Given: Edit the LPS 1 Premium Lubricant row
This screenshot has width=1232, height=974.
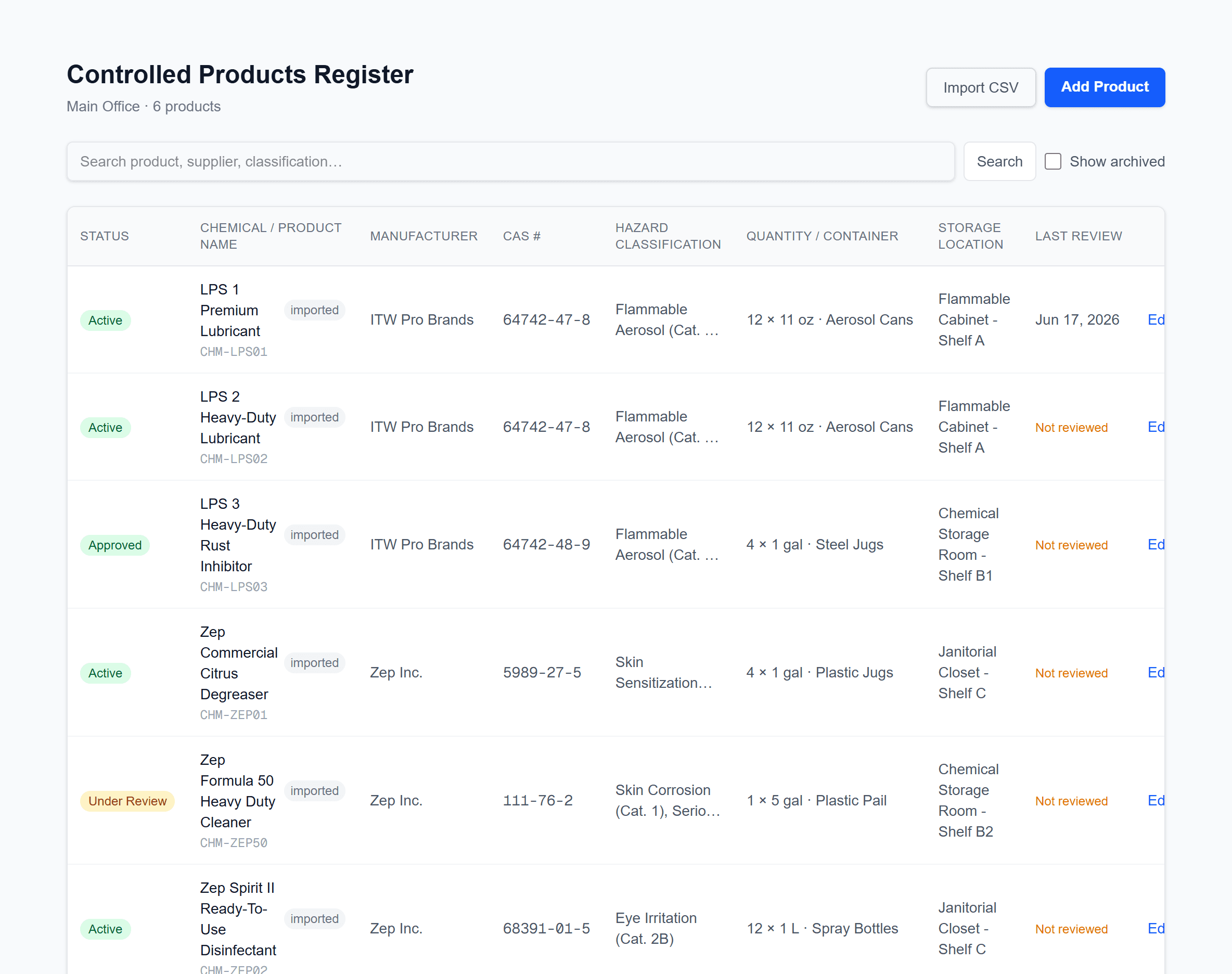Looking at the screenshot, I should pos(1156,320).
